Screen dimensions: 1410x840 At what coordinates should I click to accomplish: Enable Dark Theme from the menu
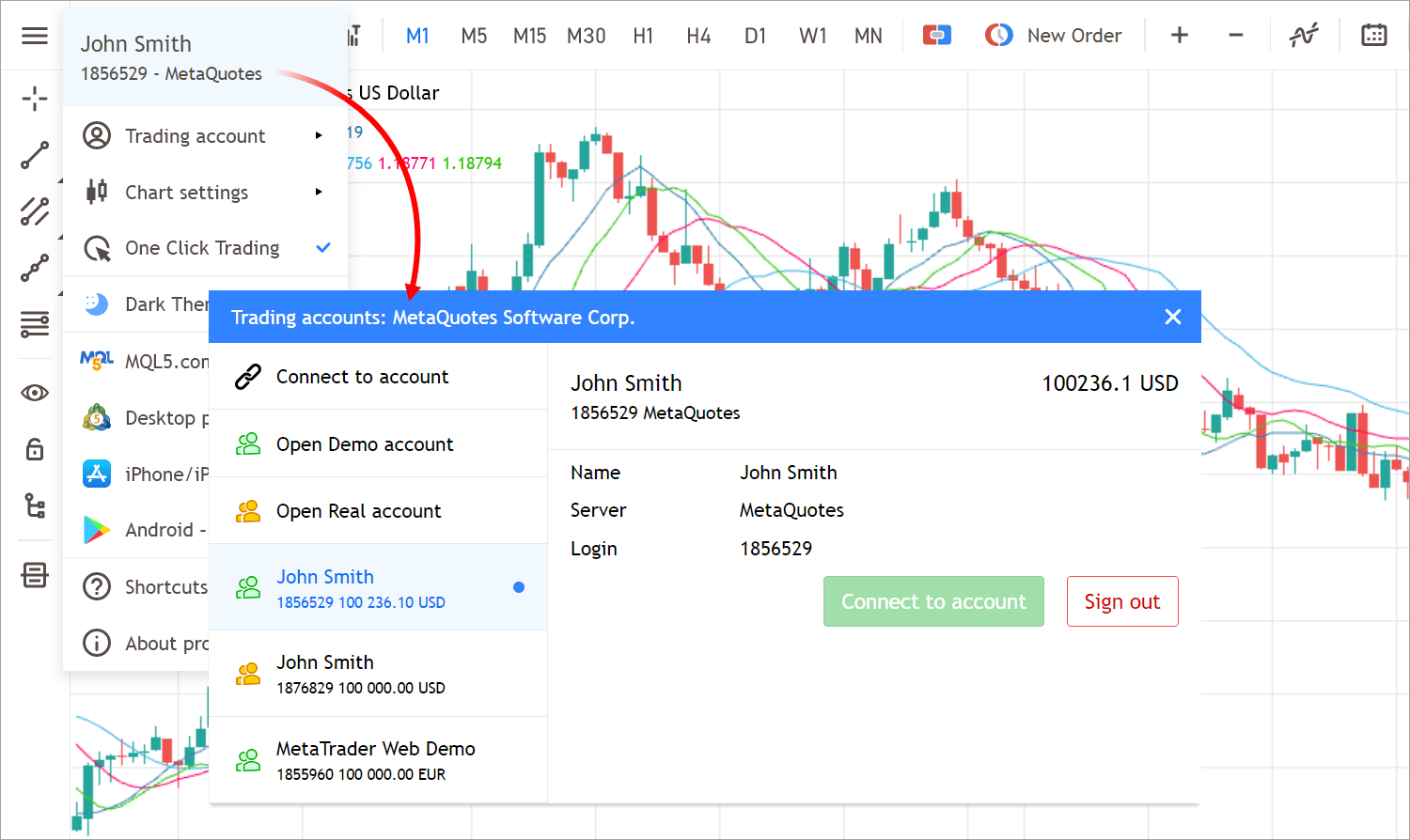click(150, 303)
